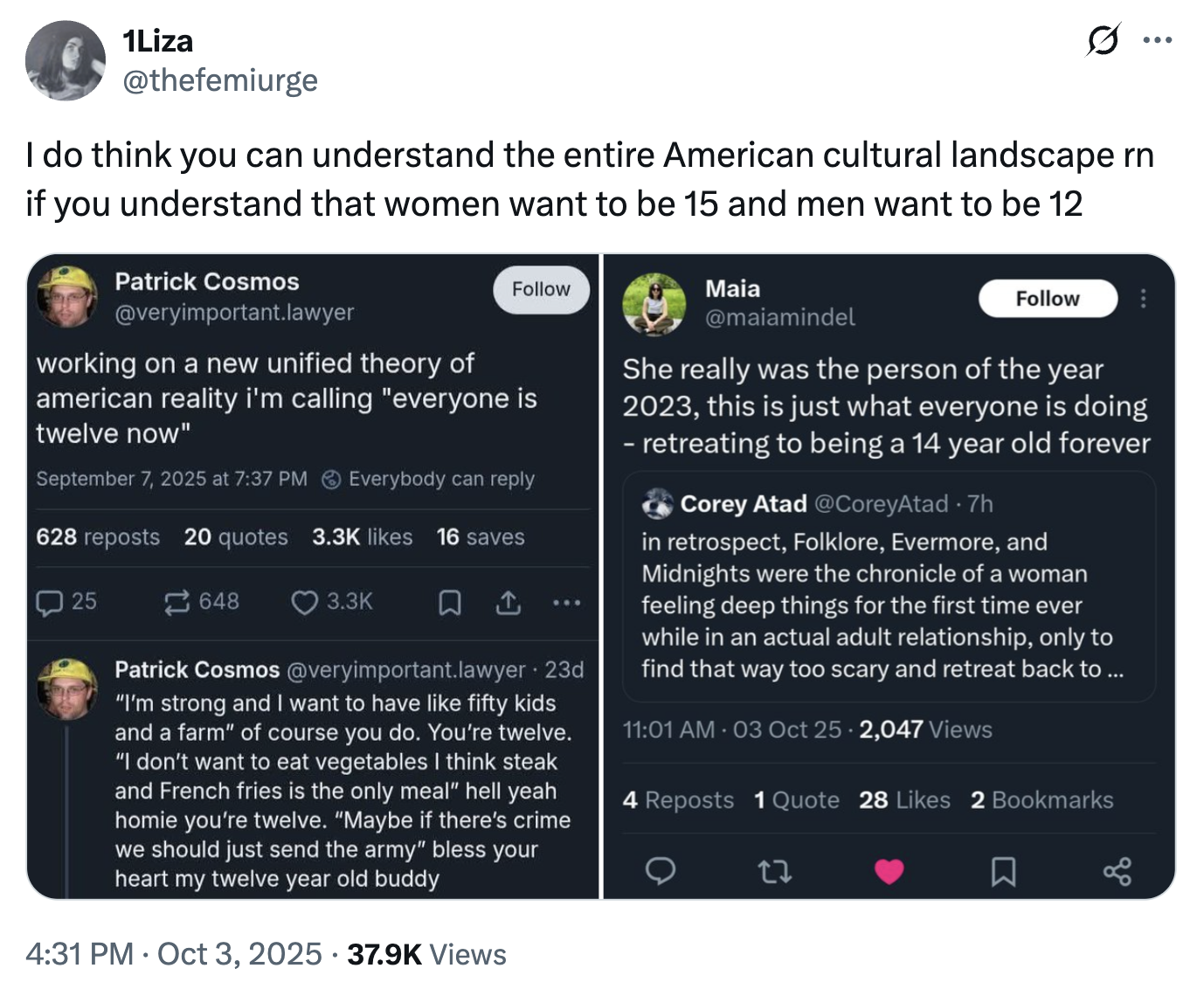Image resolution: width=1204 pixels, height=996 pixels.
Task: Like Patrick Cosmos's post with 3.3K likes
Action: pyautogui.click(x=304, y=602)
